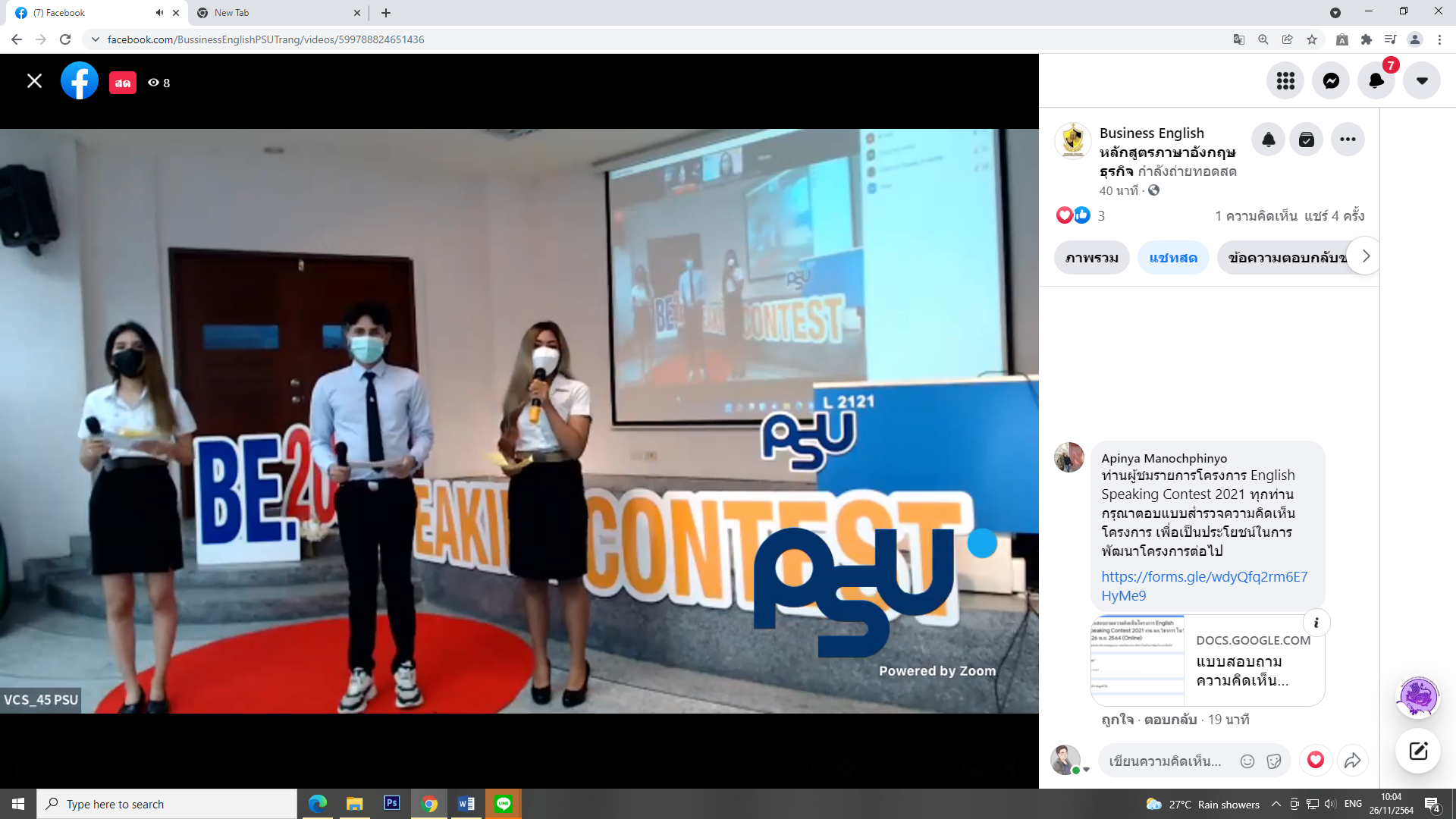Image resolution: width=1456 pixels, height=819 pixels.
Task: Open the forms.gle survey link
Action: (x=1203, y=585)
